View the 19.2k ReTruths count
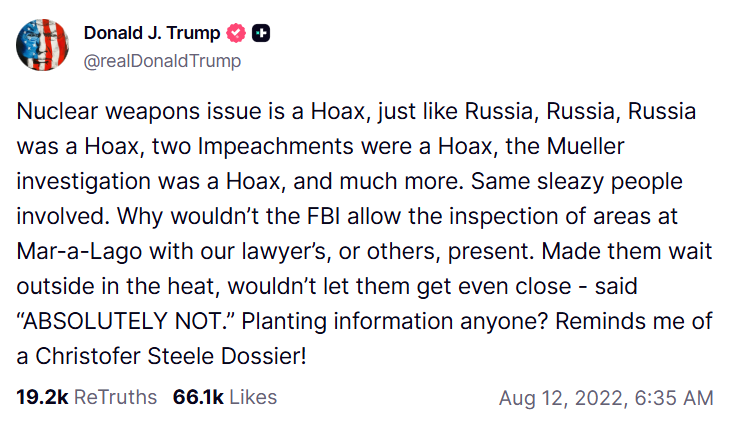The height and width of the screenshot is (421, 730). coord(41,397)
